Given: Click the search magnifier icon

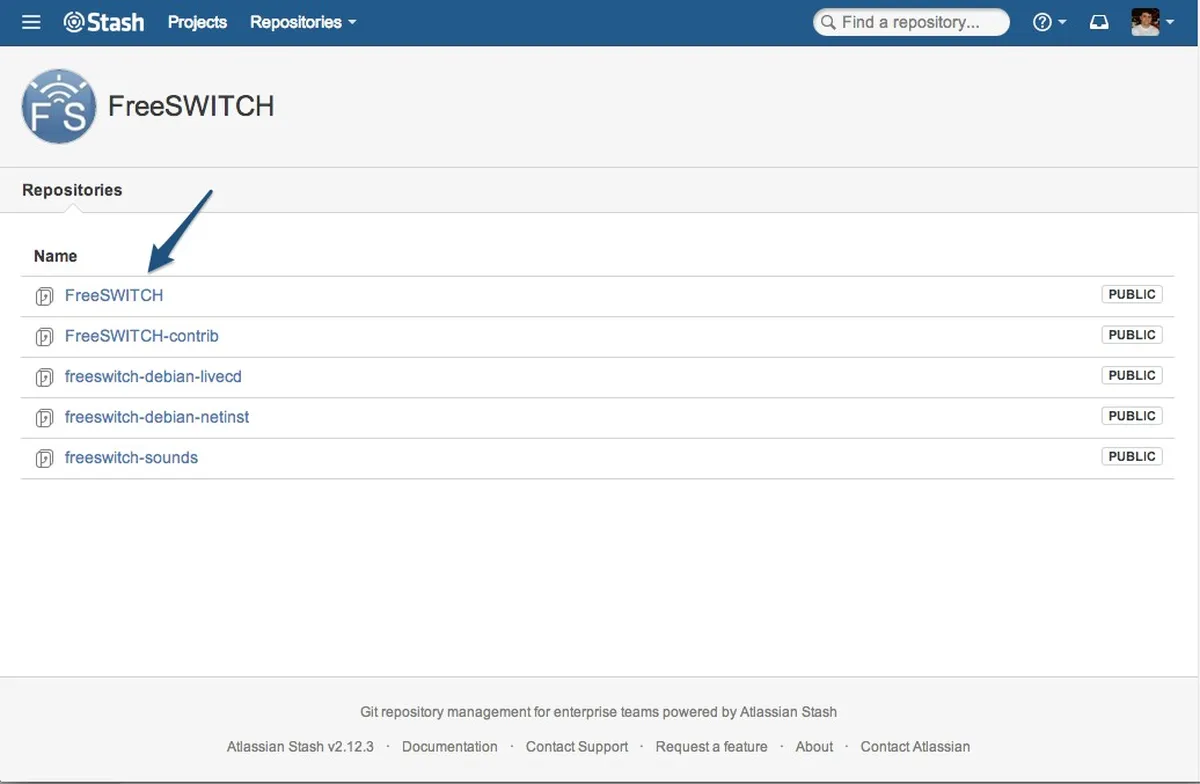Looking at the screenshot, I should [x=829, y=22].
